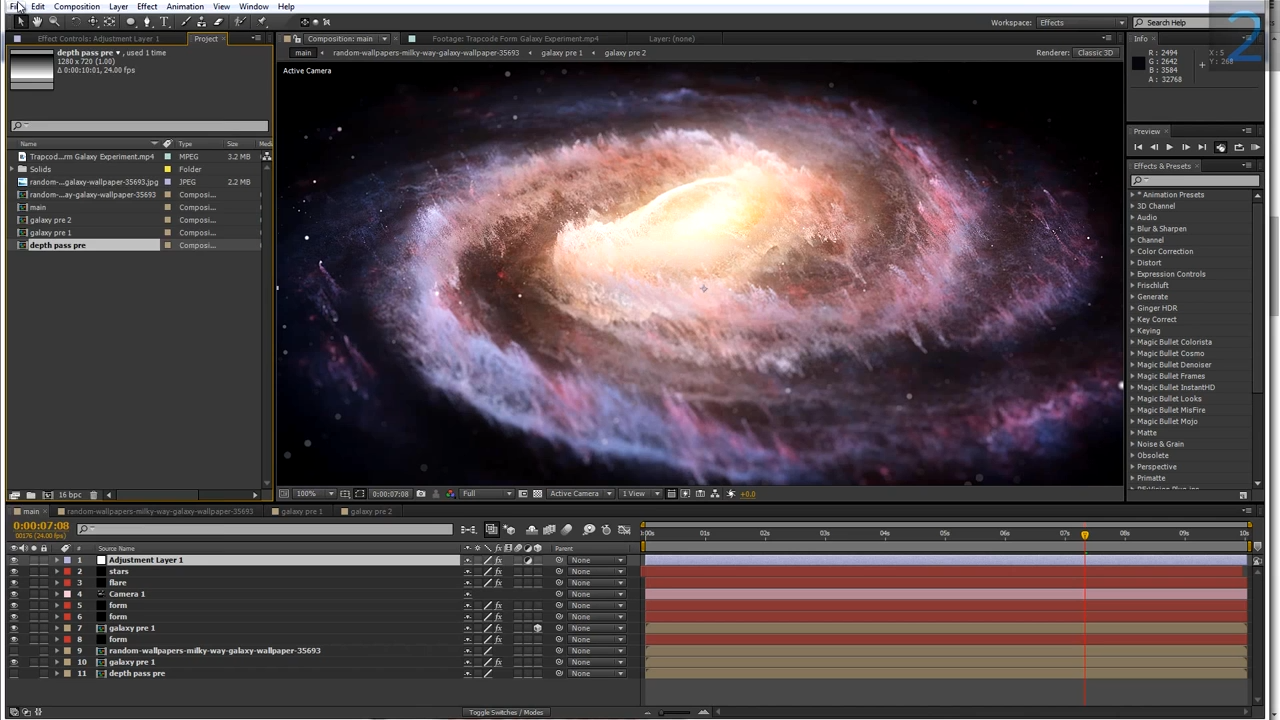The image size is (1280, 720).
Task: Expand the Animation Presets folder
Action: (x=1133, y=195)
